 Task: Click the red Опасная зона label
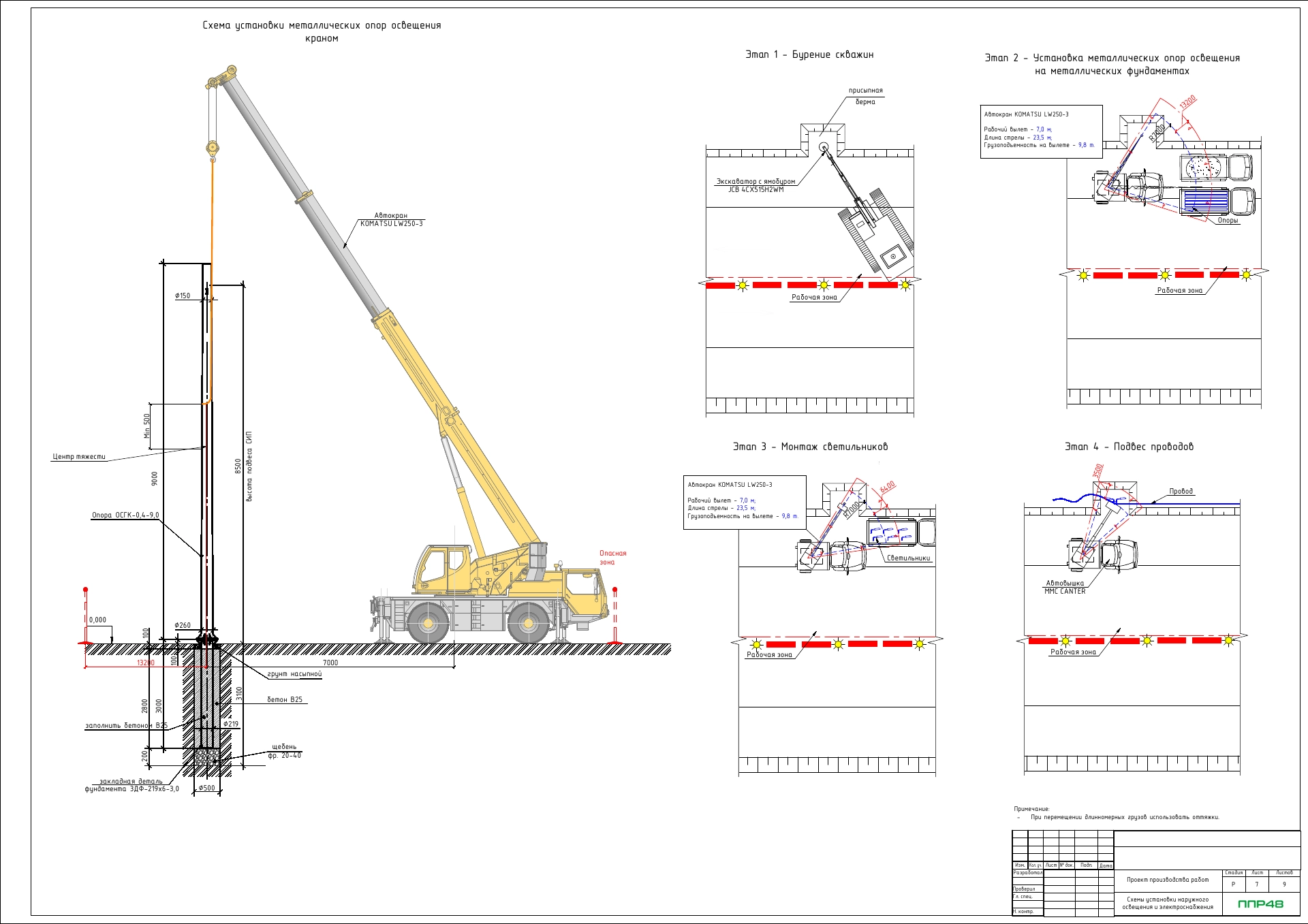click(612, 558)
